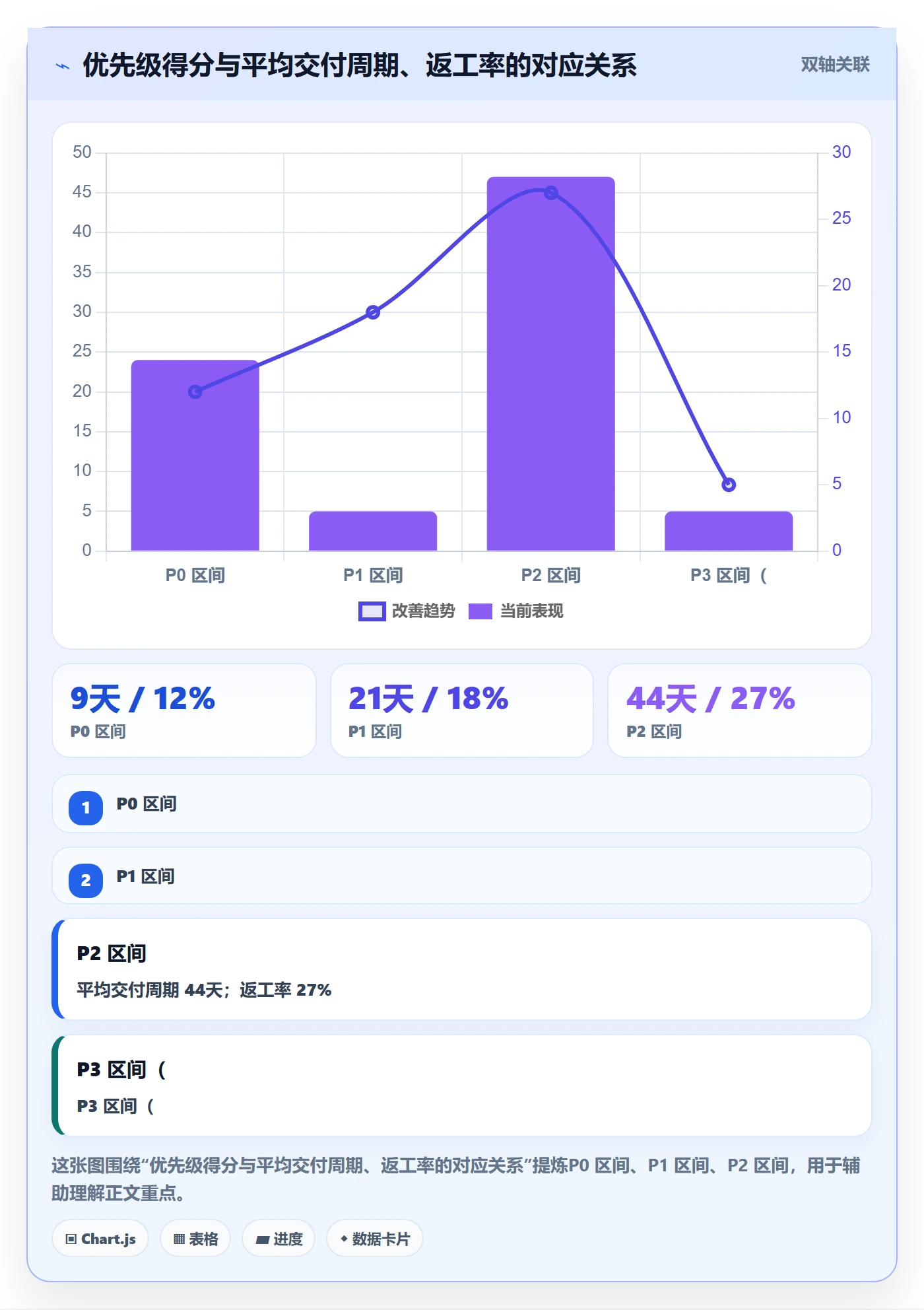The image size is (924, 1310).
Task: Click the left axis value 50
Action: (x=82, y=152)
